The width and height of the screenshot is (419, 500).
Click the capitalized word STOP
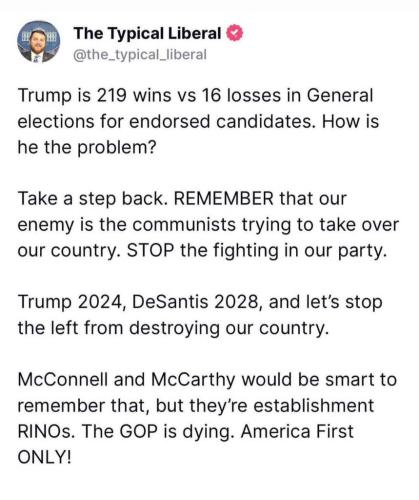(x=150, y=250)
